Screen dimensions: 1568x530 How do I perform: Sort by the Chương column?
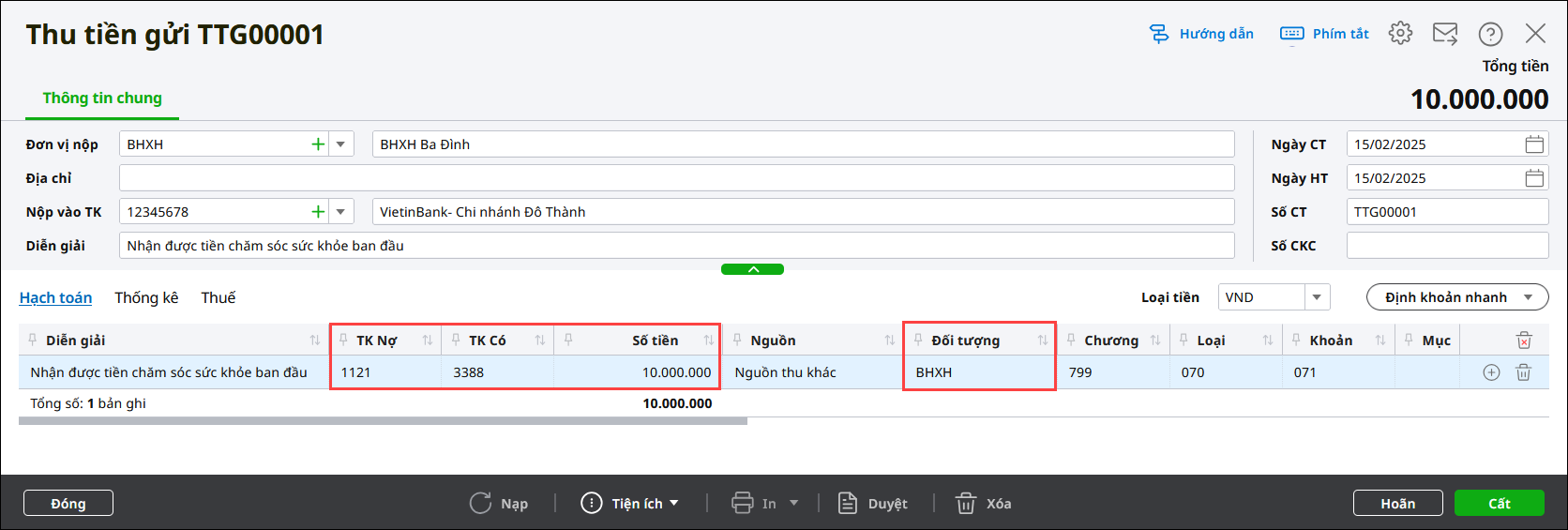[1155, 341]
